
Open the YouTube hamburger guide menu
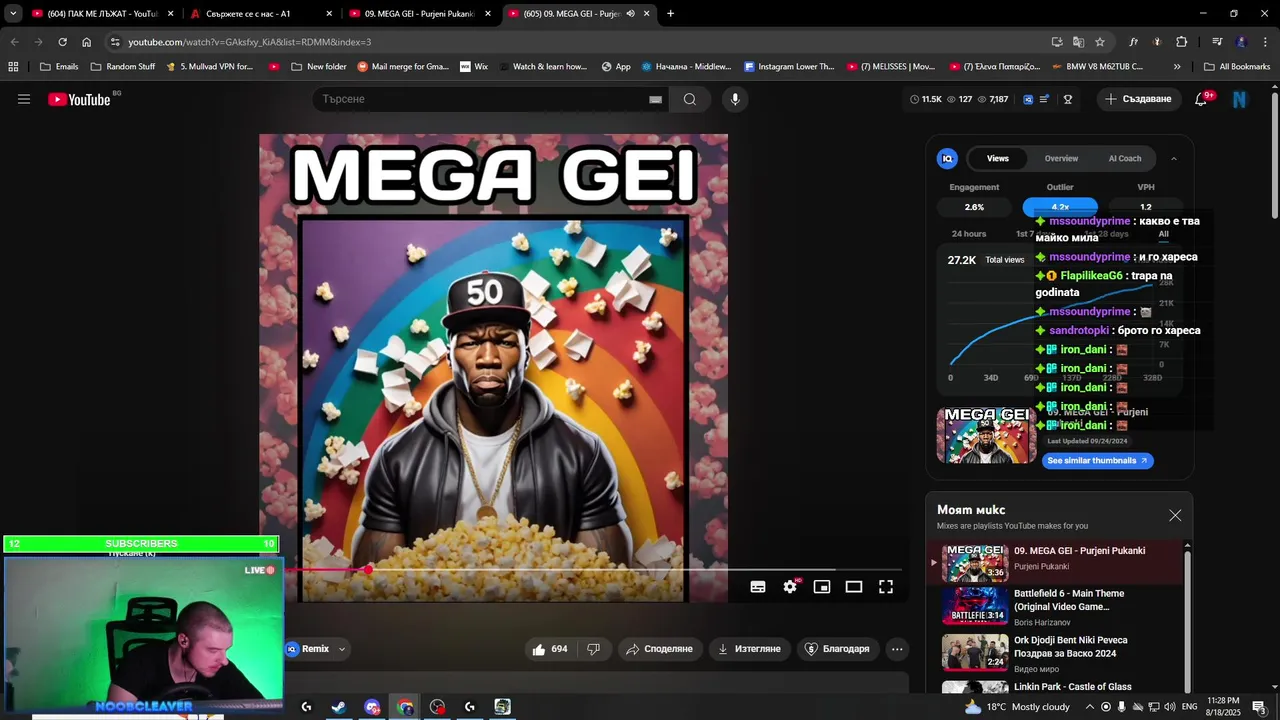[x=24, y=99]
